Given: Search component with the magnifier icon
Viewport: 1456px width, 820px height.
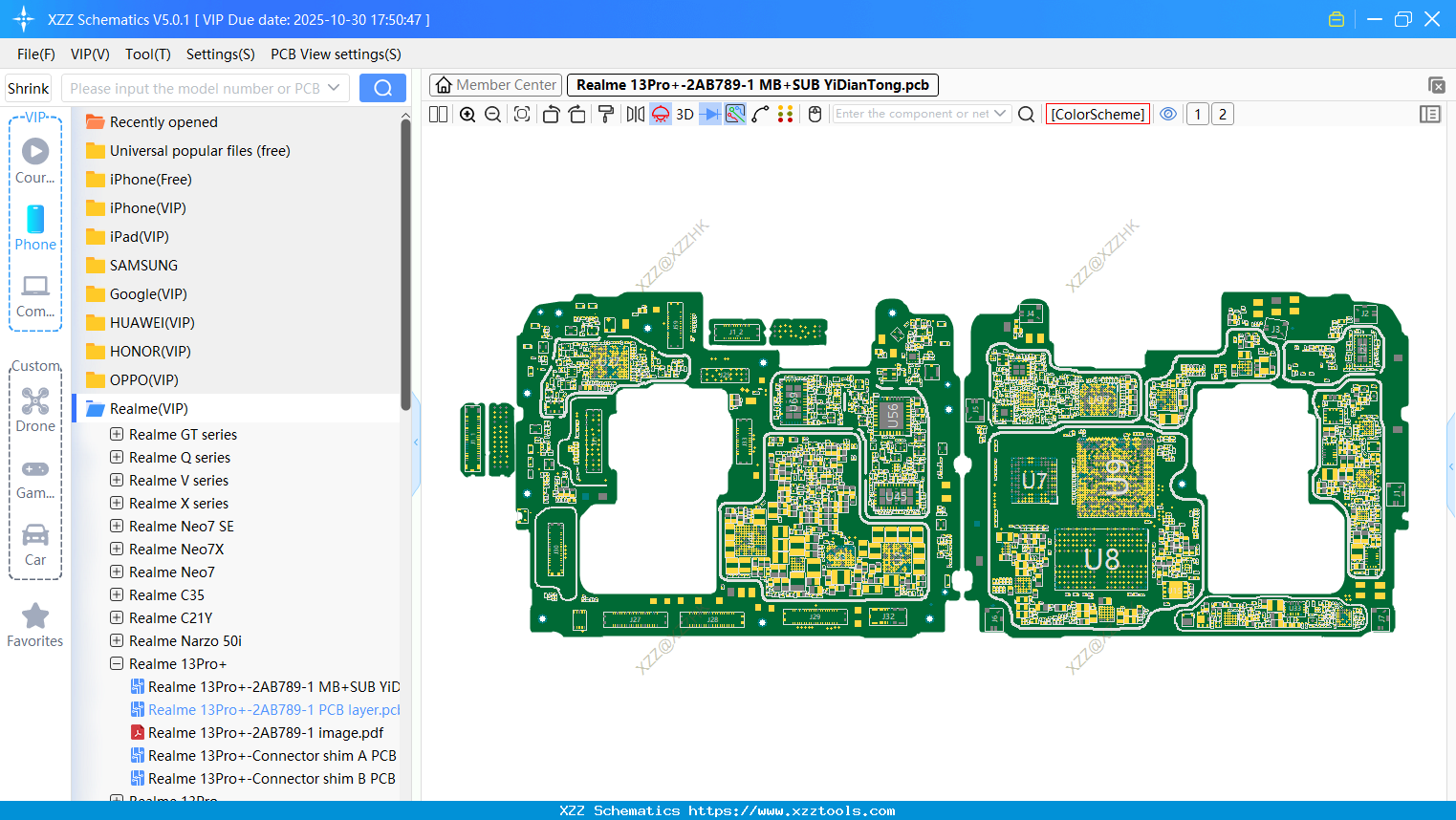Looking at the screenshot, I should 1026,114.
